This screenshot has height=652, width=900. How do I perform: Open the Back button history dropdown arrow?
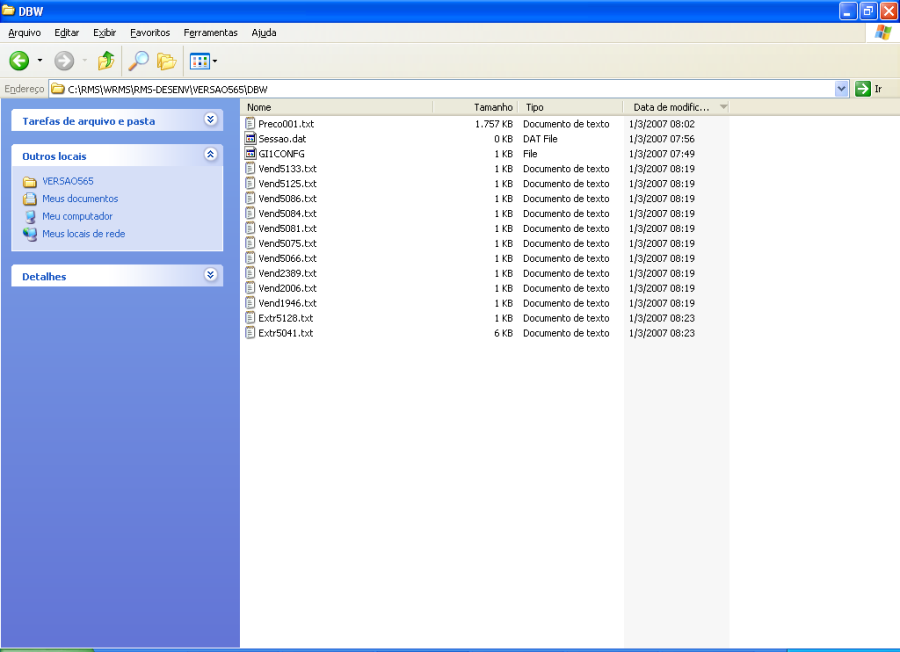(x=40, y=61)
